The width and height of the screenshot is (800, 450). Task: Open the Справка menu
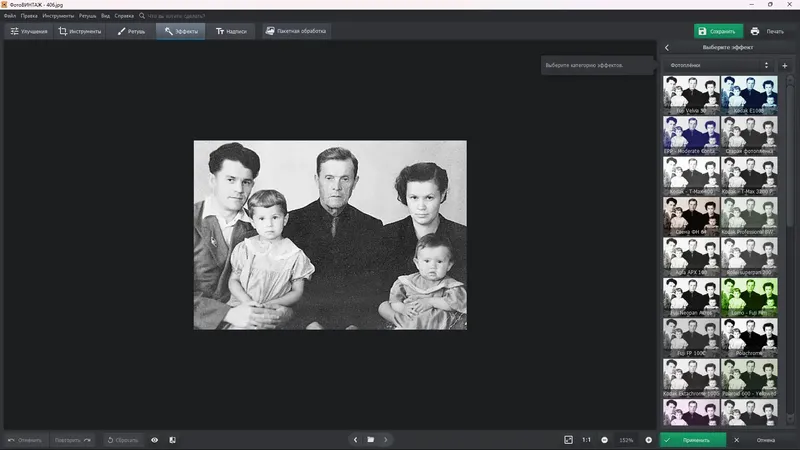(124, 16)
